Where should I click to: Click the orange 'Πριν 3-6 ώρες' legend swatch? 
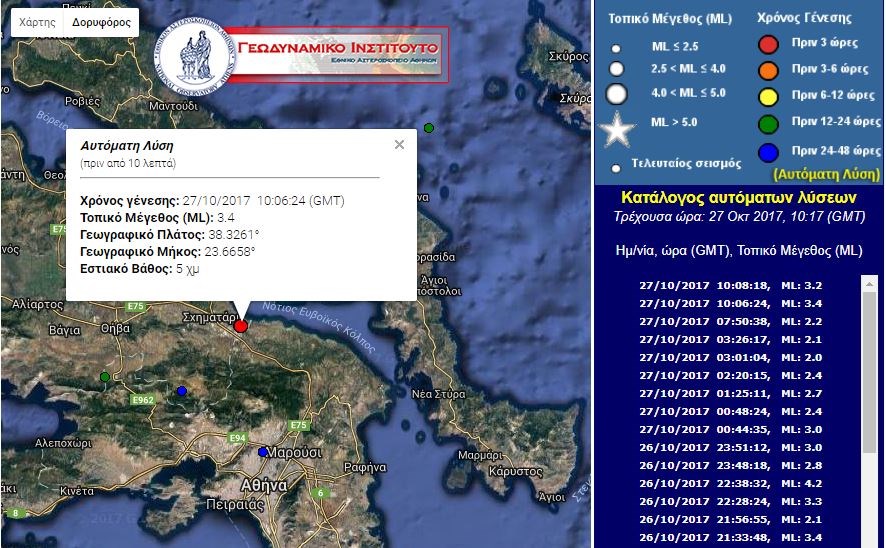click(768, 69)
